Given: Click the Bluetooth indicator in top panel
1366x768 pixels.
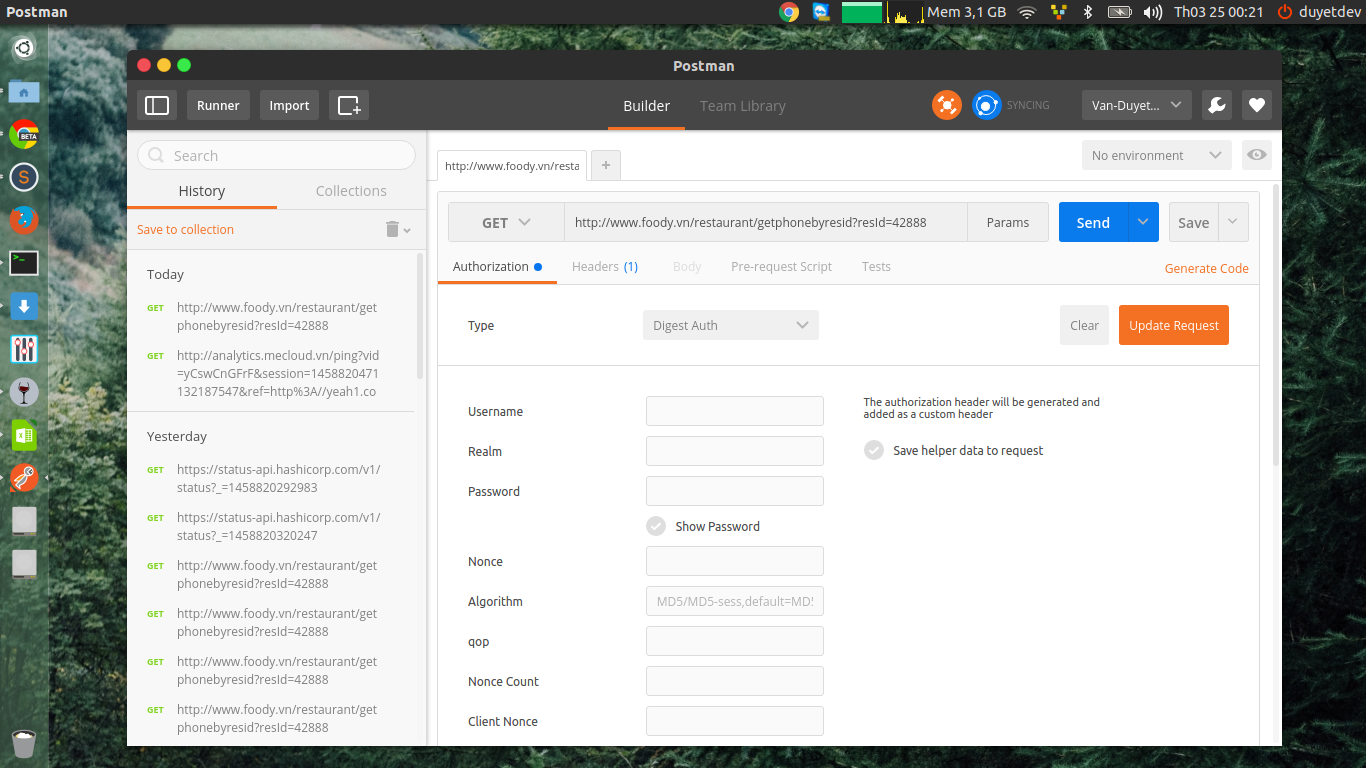Looking at the screenshot, I should [x=1088, y=12].
